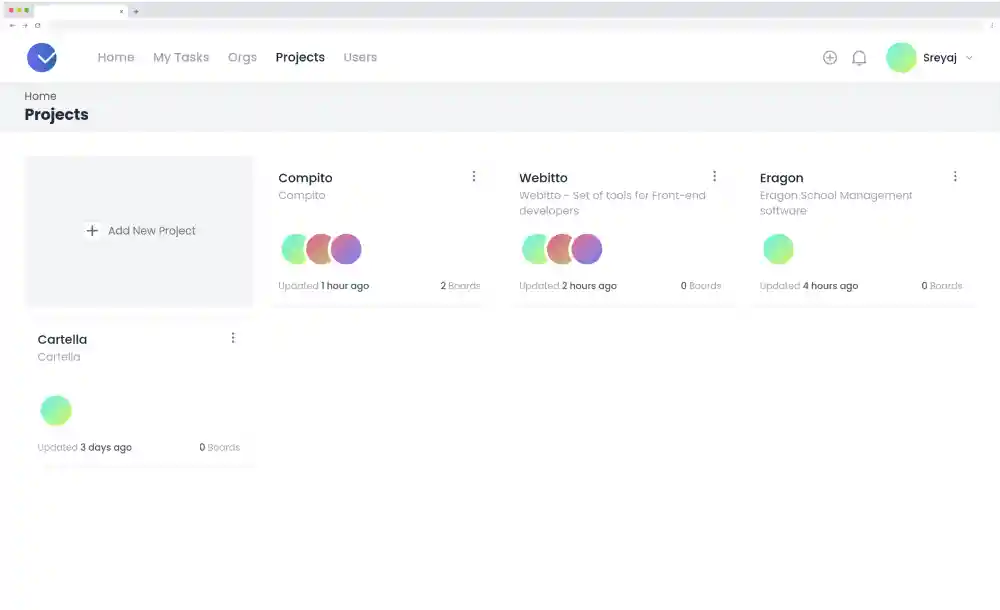Open the Eragon project card
Screen dimensions: 1000x610
(x=862, y=231)
